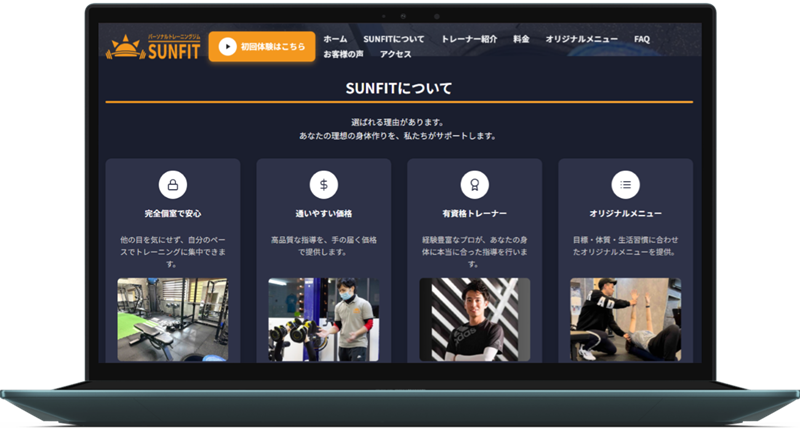Open トレーナー紹介 nav link

coord(469,39)
